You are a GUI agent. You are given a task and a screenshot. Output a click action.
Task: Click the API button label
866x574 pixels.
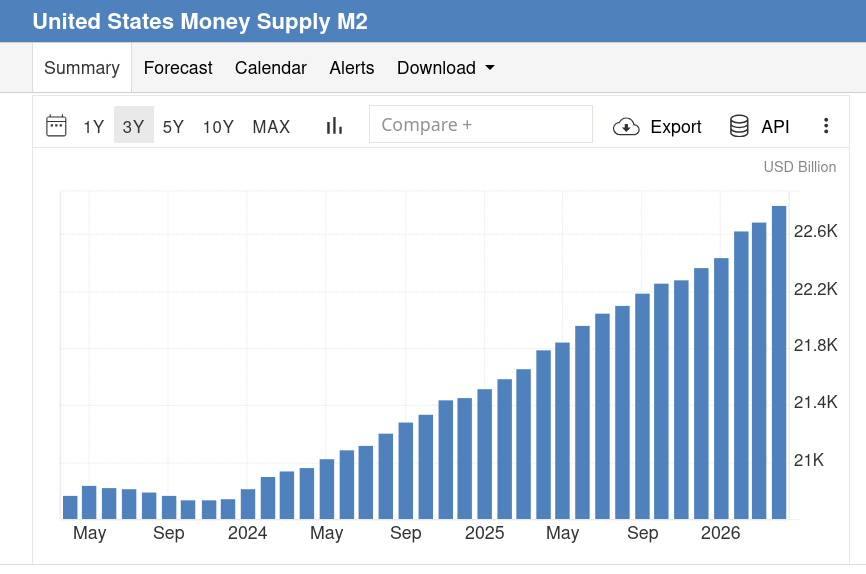point(775,127)
